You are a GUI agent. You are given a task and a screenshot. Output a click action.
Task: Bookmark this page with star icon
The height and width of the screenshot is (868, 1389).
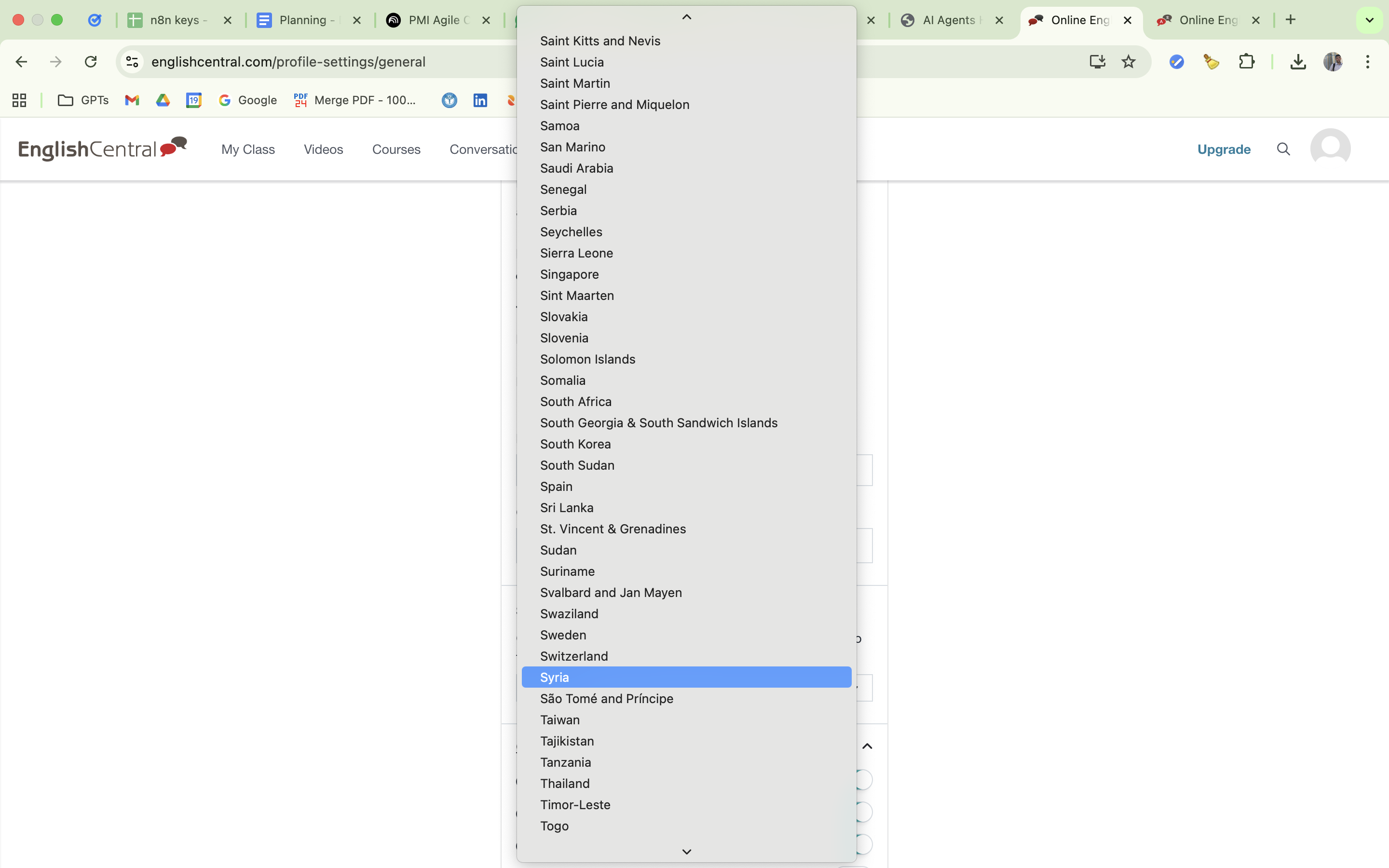coord(1129,62)
